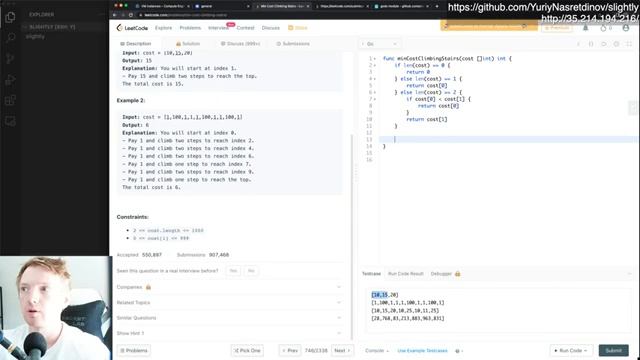The width and height of the screenshot is (640, 360).
Task: Open the Contest nav item
Action: pos(245,28)
